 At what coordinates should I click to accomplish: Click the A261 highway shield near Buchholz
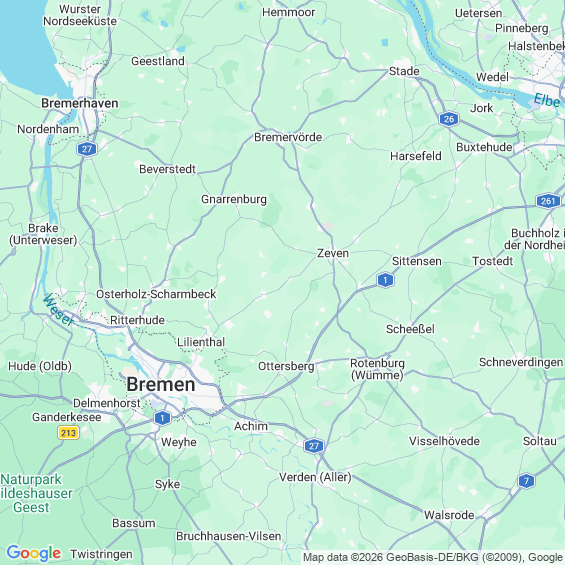tap(548, 201)
